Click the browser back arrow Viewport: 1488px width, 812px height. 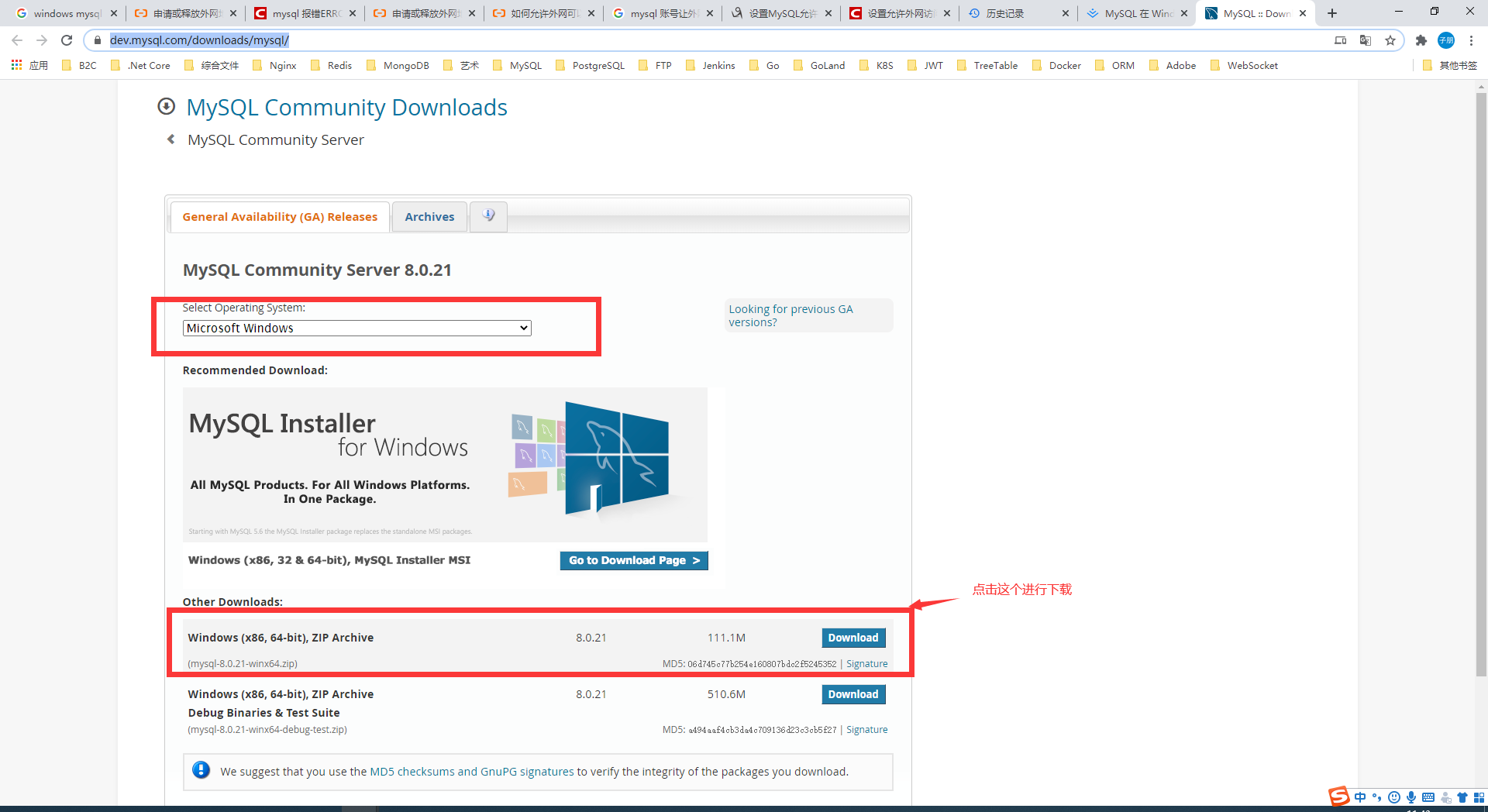tap(17, 40)
